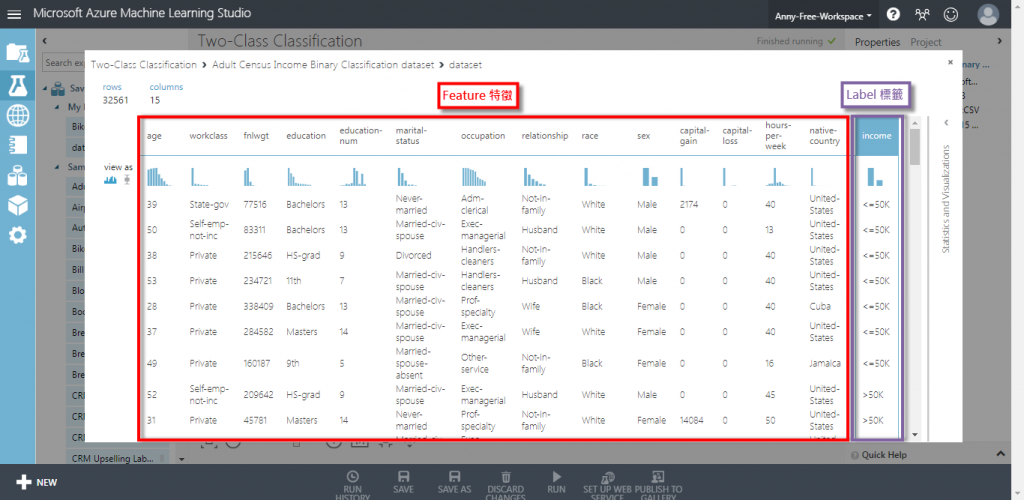Close the dataset visualization dialog

(x=950, y=62)
